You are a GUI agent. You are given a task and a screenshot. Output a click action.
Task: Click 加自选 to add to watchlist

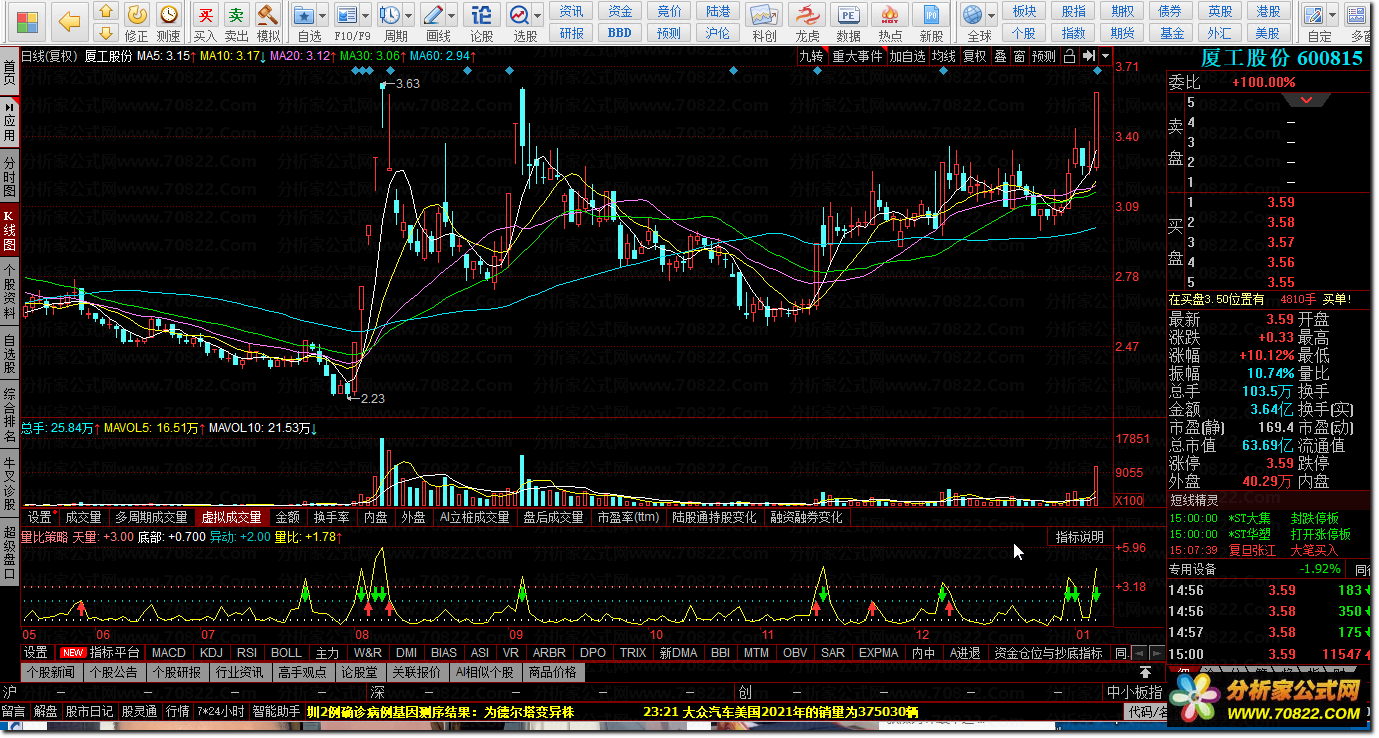[908, 56]
